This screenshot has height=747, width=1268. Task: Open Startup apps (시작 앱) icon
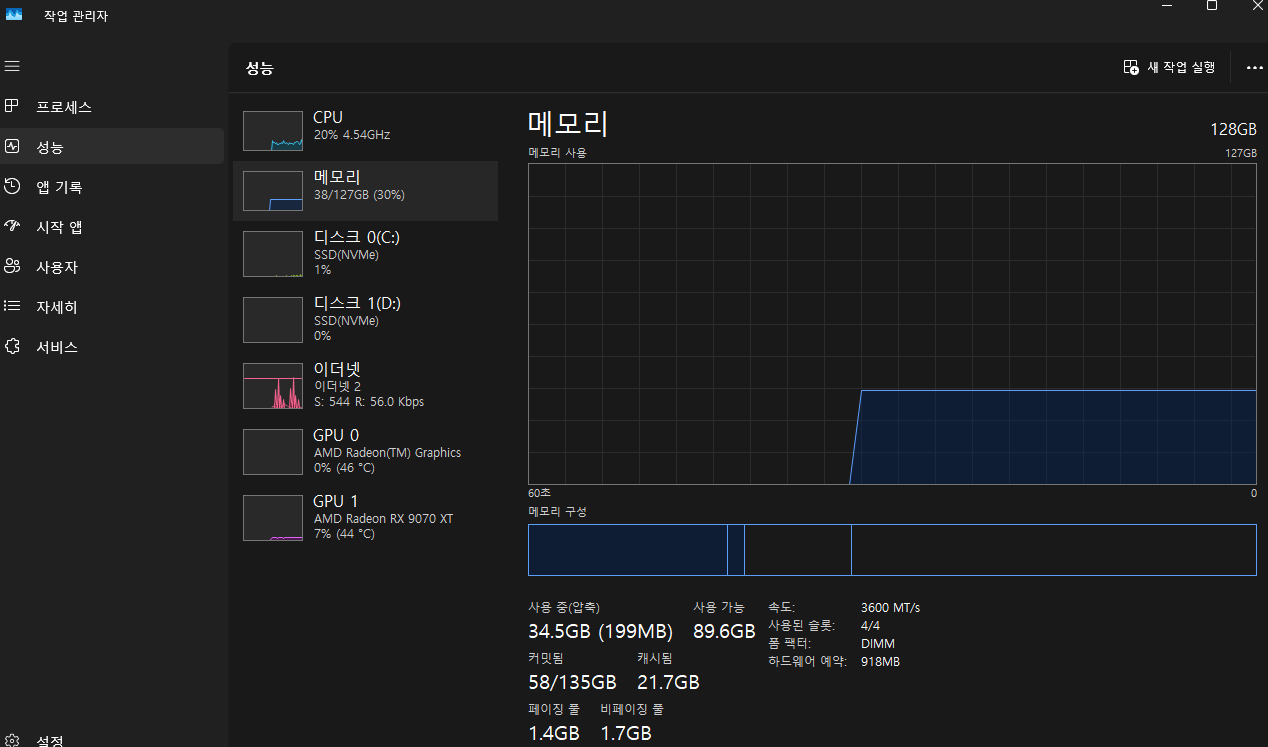12,226
